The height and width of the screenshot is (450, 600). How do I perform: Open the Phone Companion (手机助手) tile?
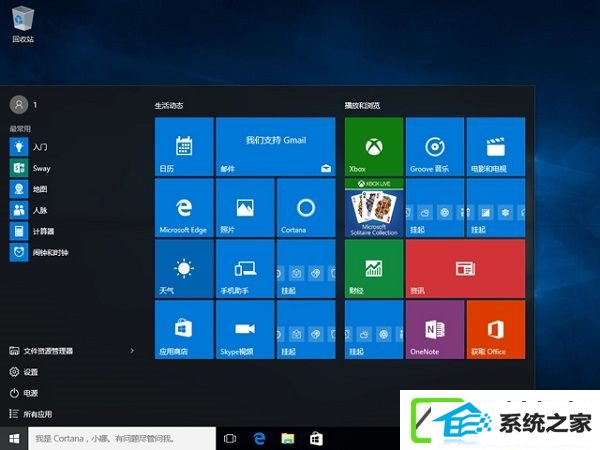coord(245,269)
